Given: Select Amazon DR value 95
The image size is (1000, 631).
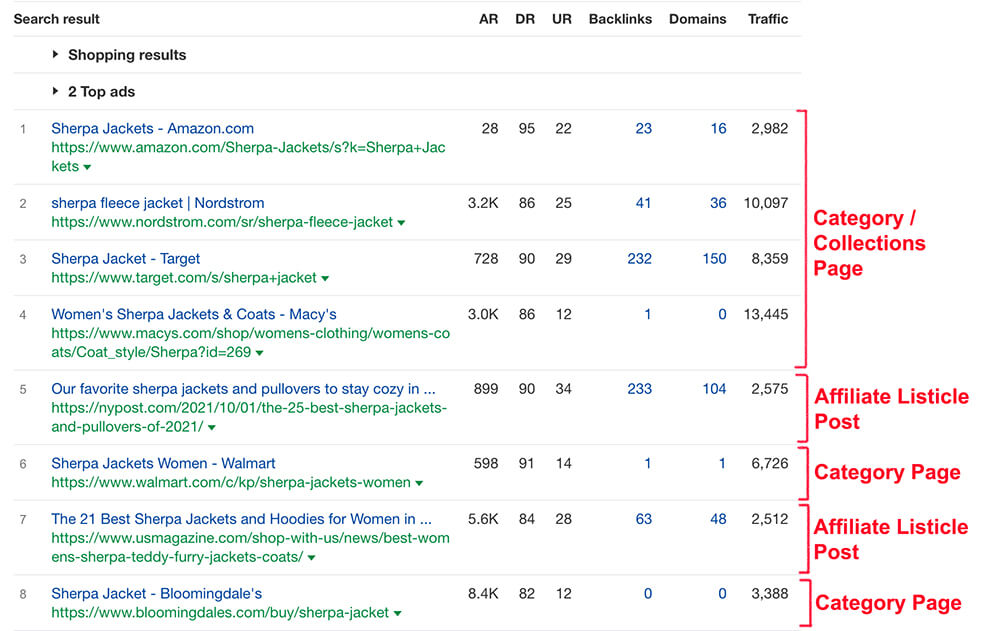Looking at the screenshot, I should tap(527, 128).
